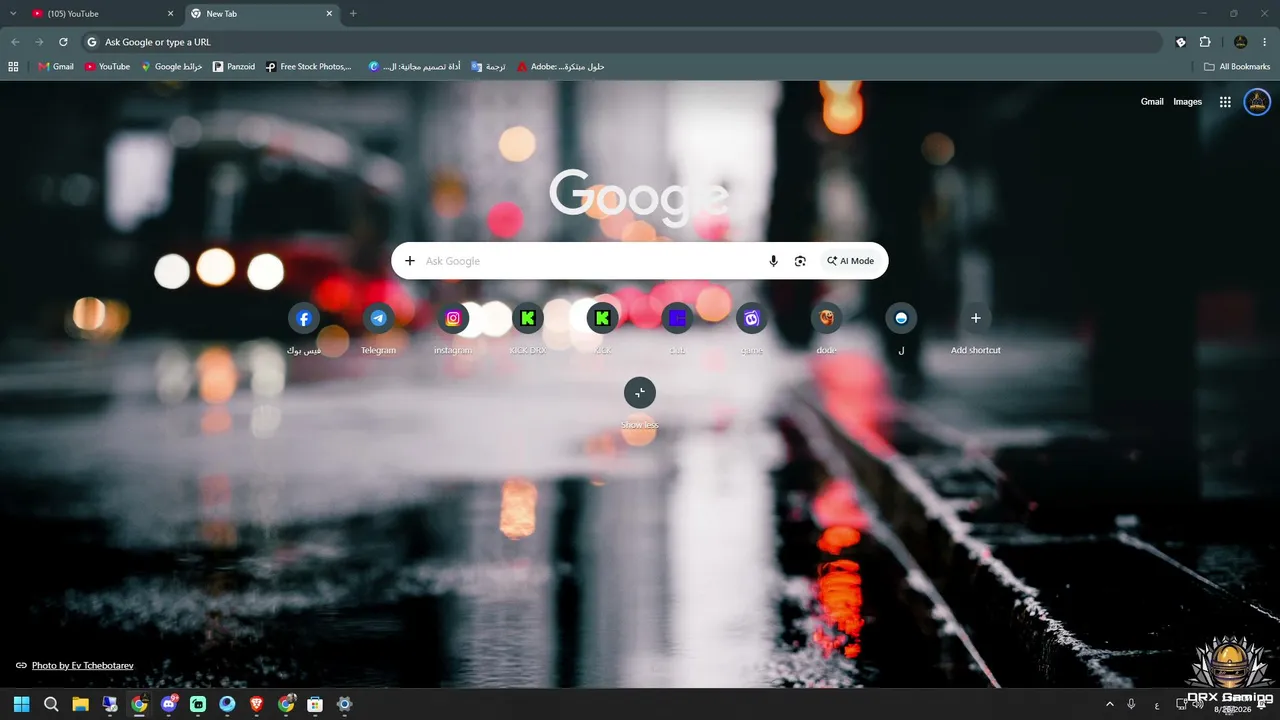Open the Windows Start menu
1280x720 pixels.
coord(22,704)
